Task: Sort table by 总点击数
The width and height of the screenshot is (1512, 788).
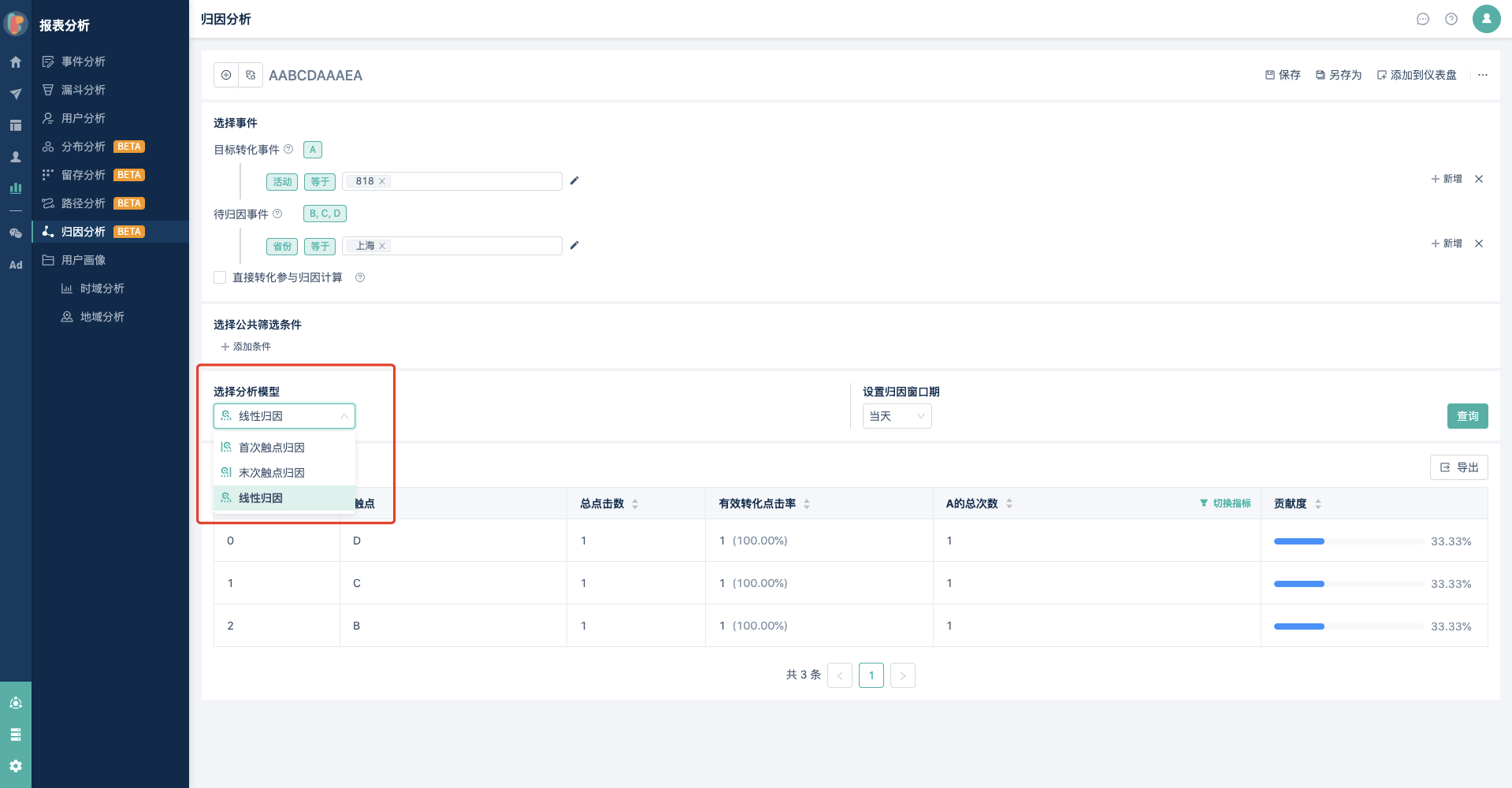Action: 635,504
